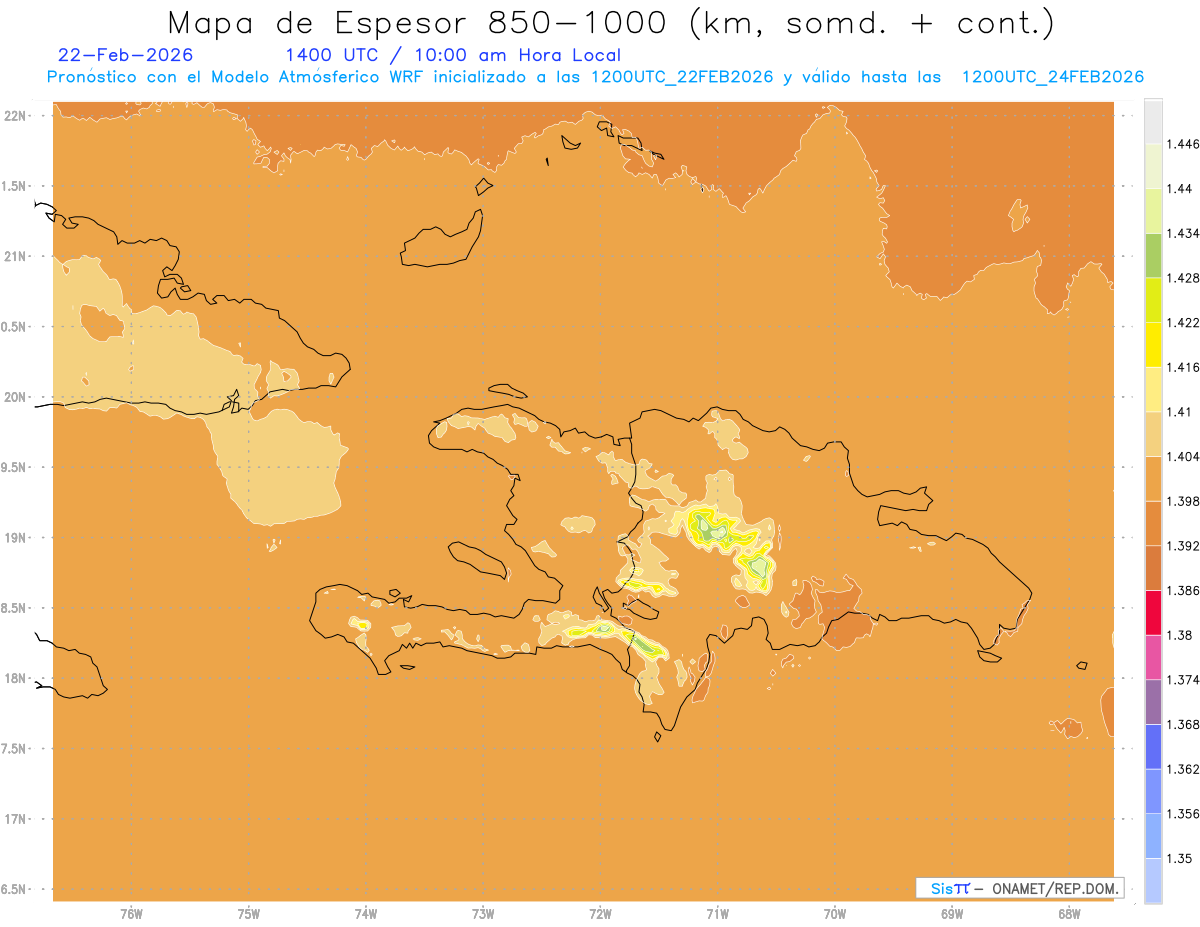The width and height of the screenshot is (1200, 927).
Task: Click the '71W' longitude label
Action: click(718, 914)
